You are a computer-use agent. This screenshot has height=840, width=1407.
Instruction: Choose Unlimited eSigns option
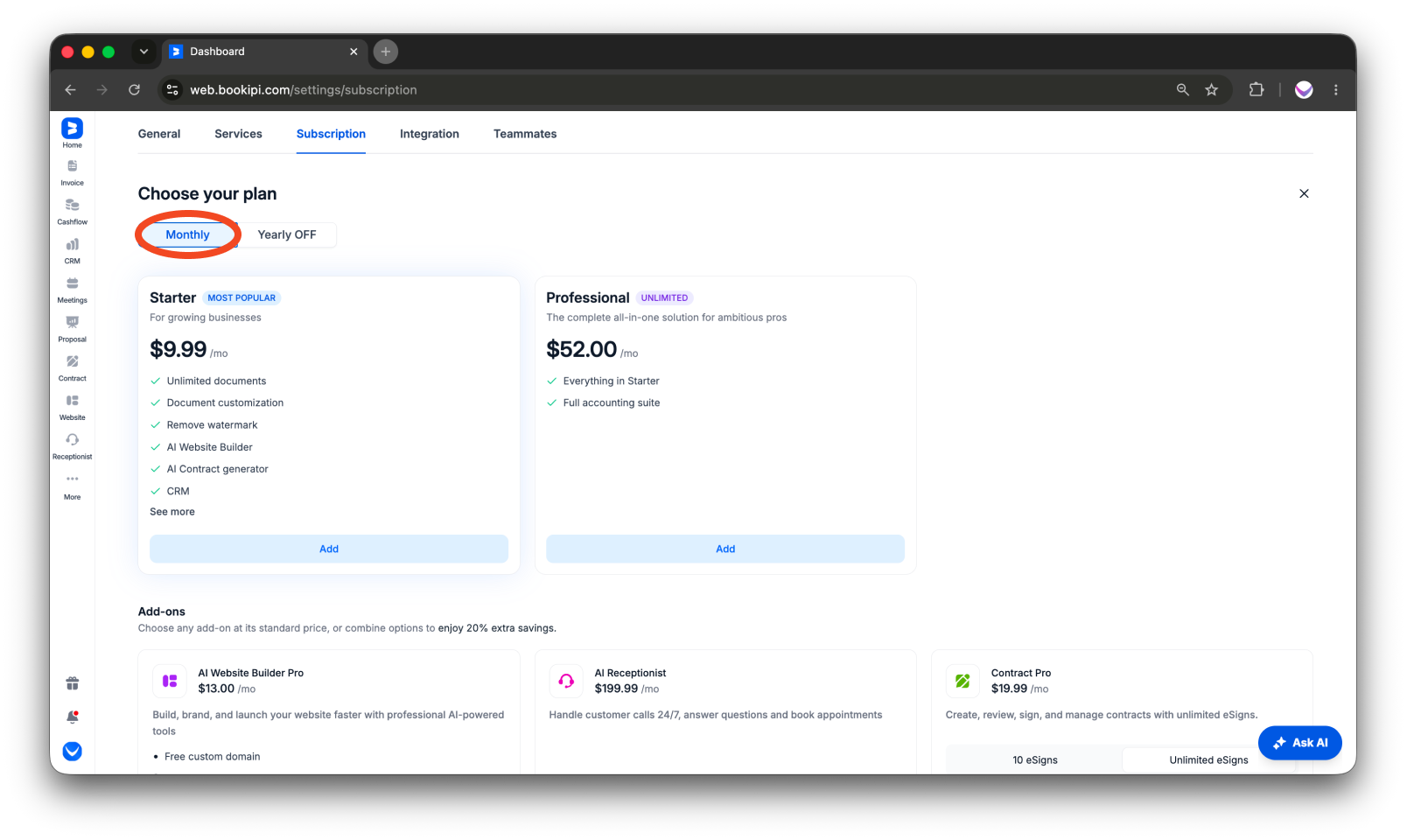[1208, 759]
